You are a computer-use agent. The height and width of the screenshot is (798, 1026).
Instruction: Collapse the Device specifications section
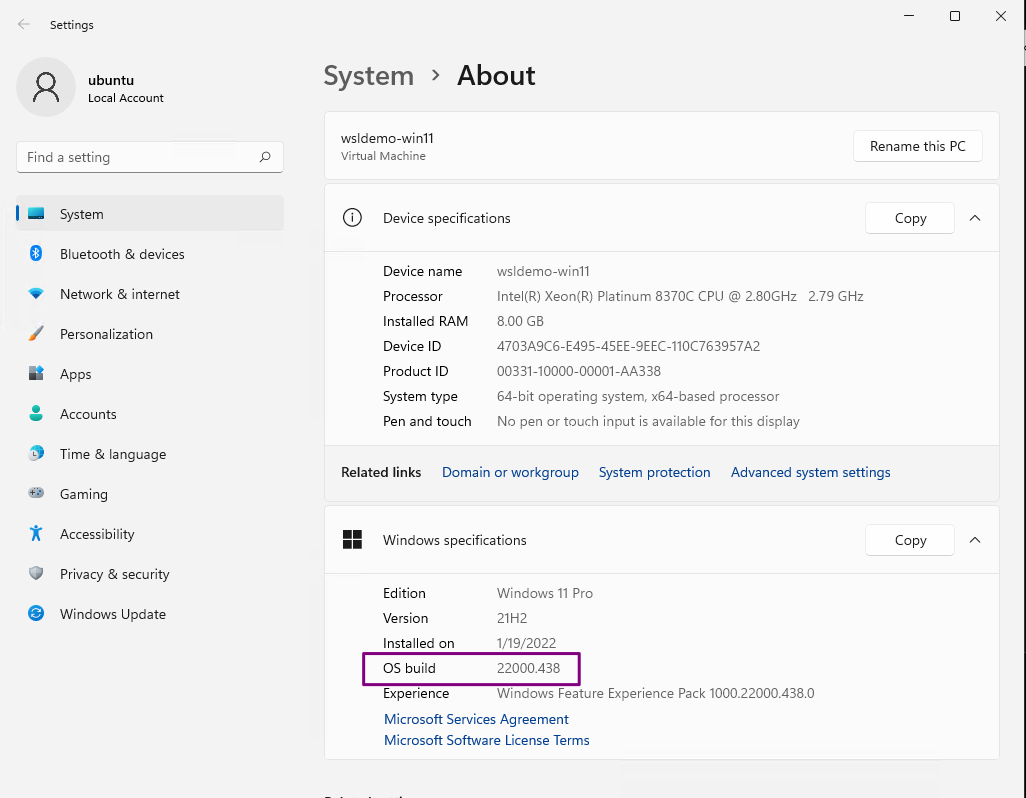975,218
